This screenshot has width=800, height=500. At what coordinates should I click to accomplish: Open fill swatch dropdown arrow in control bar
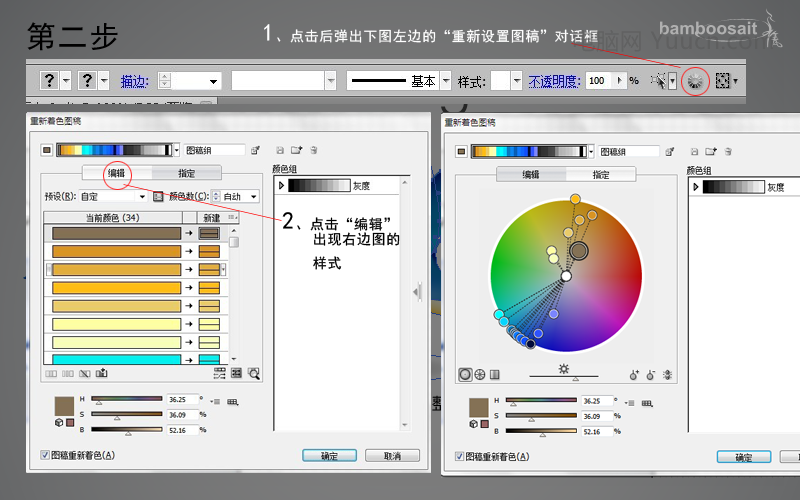[x=66, y=81]
